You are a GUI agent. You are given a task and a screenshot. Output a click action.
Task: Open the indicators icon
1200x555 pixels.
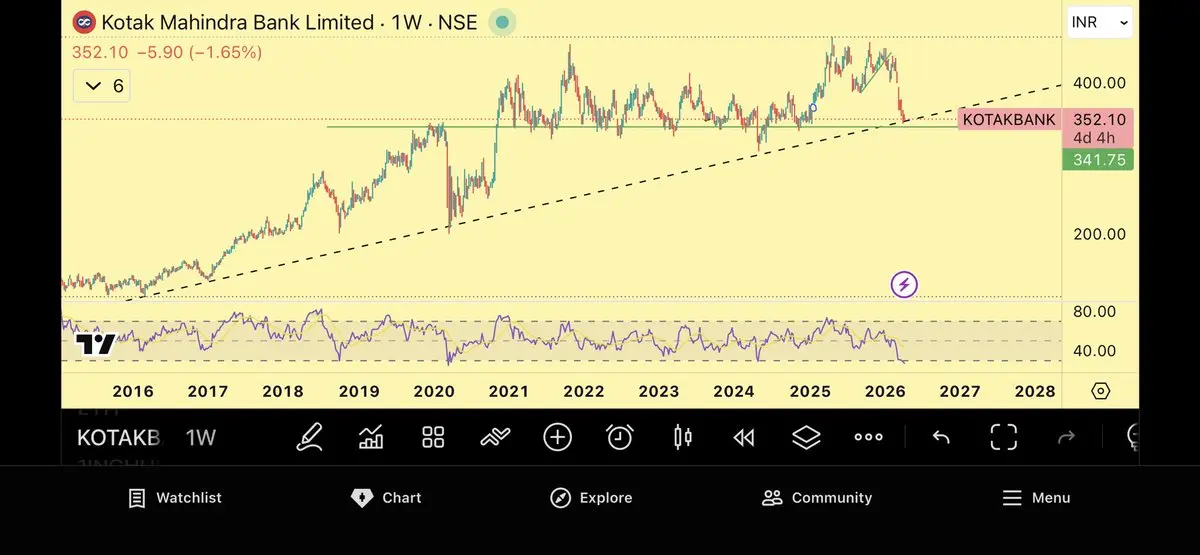click(x=495, y=437)
